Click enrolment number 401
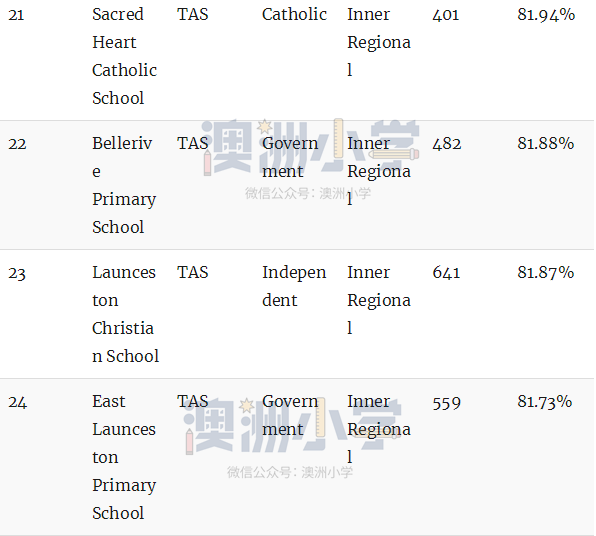Screen dimensions: 596x536 pos(445,15)
